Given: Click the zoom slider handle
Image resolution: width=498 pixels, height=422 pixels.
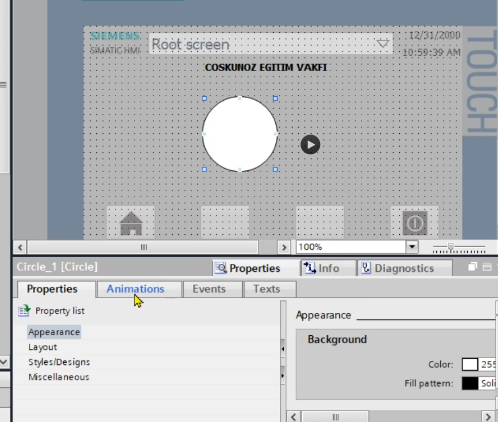Looking at the screenshot, I should (x=451, y=247).
